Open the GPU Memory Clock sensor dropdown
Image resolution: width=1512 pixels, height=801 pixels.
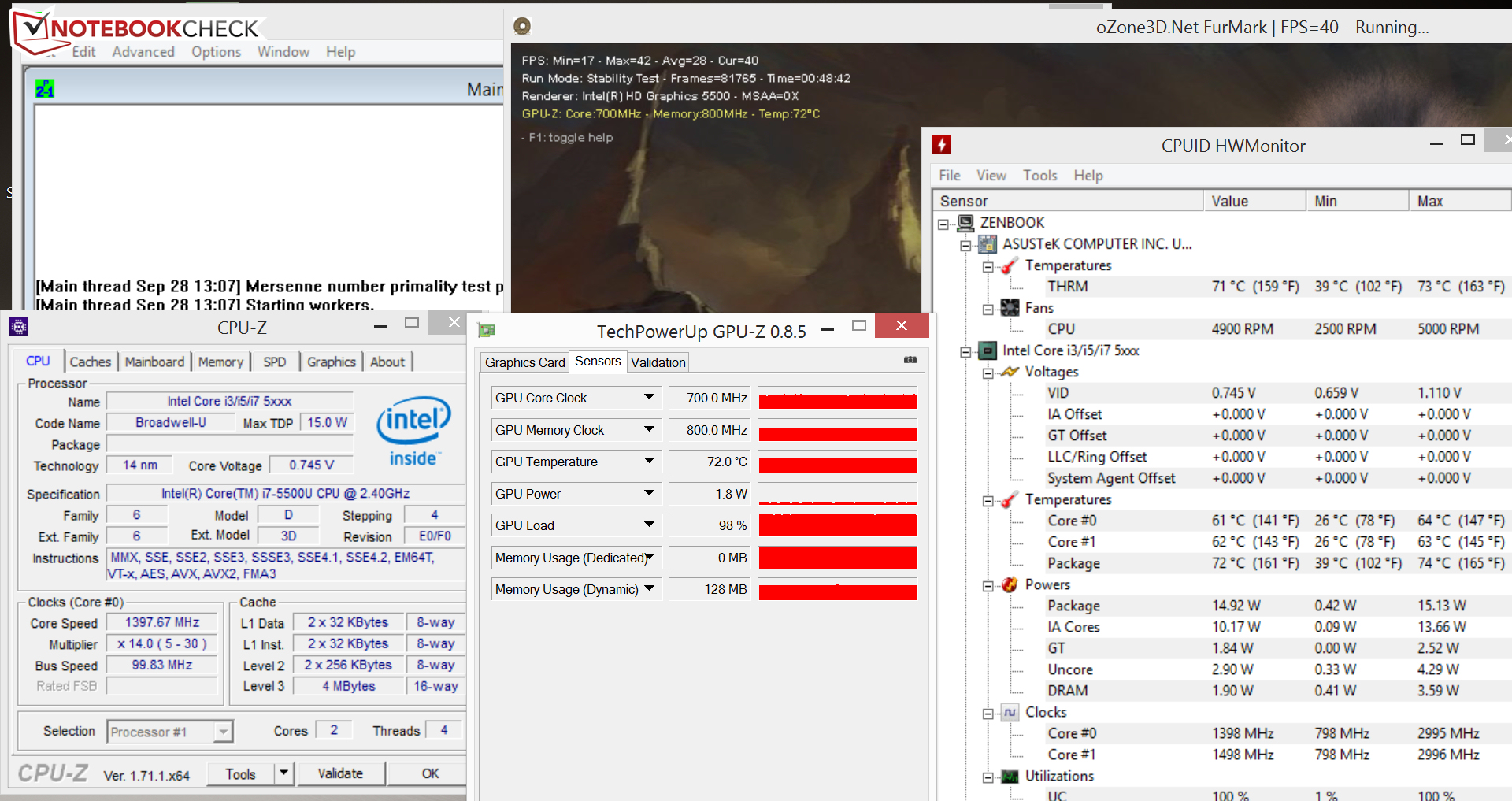tap(650, 429)
